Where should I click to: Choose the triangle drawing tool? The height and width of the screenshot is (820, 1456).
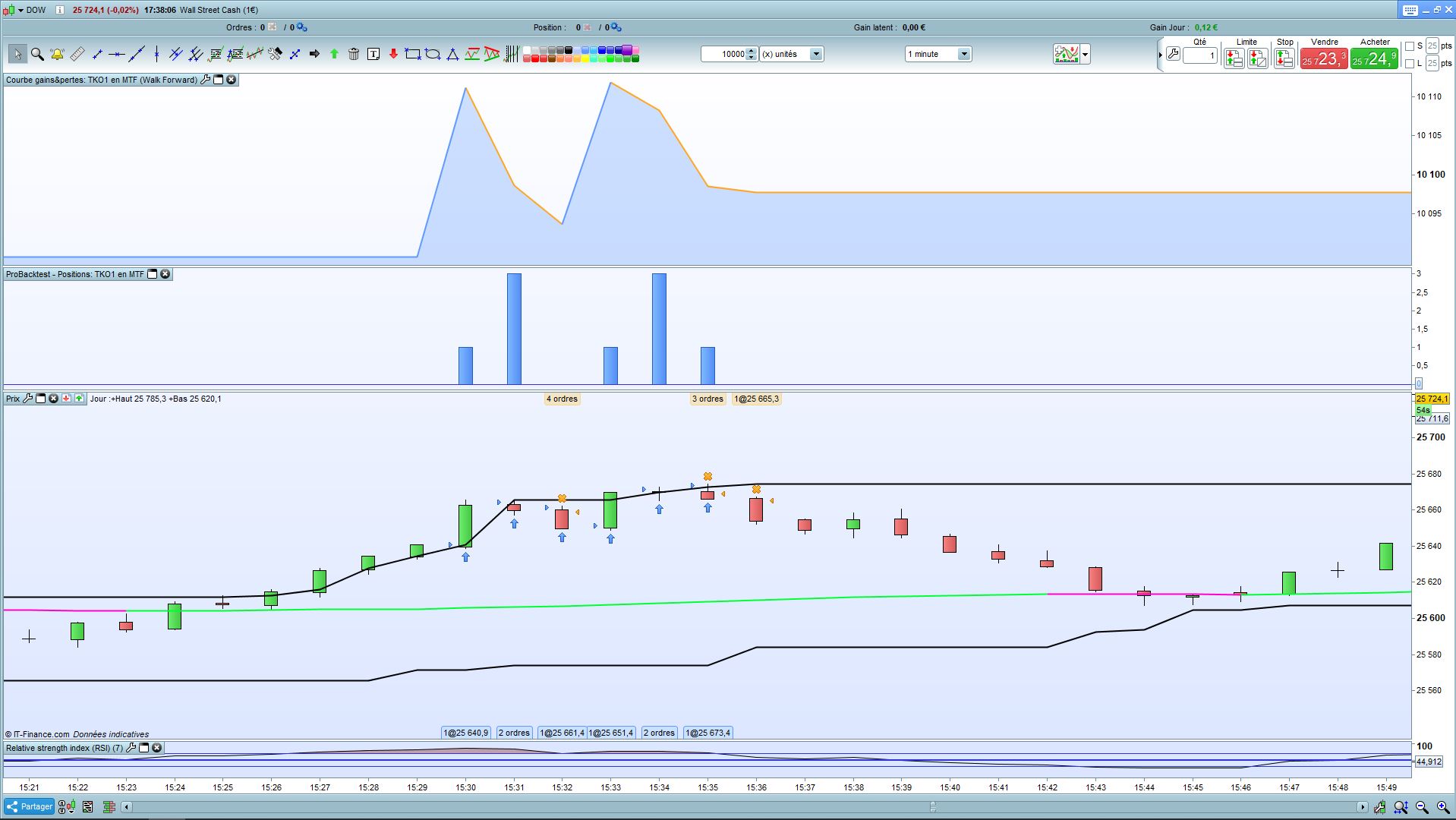452,54
